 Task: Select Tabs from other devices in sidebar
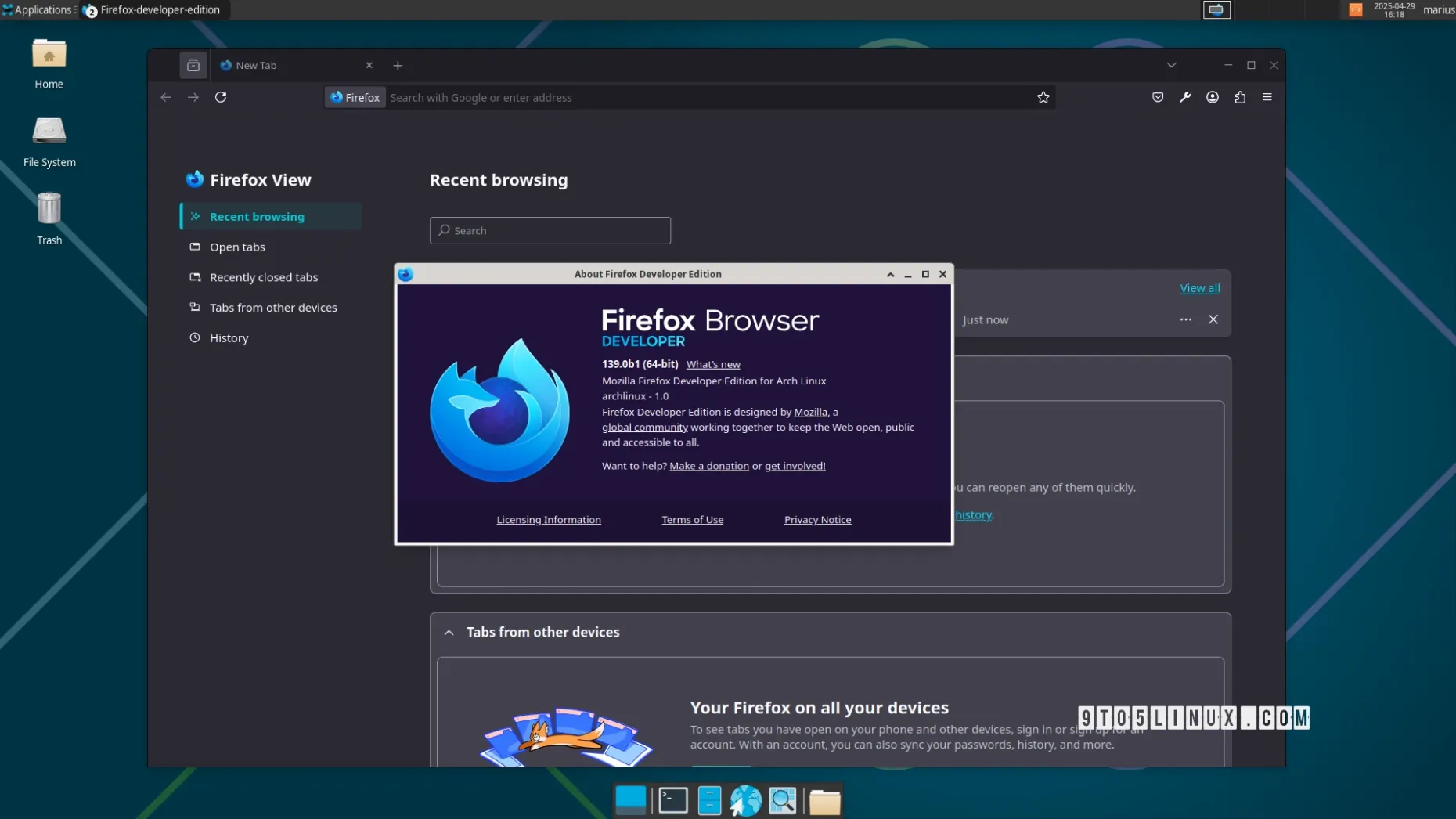pyautogui.click(x=271, y=308)
